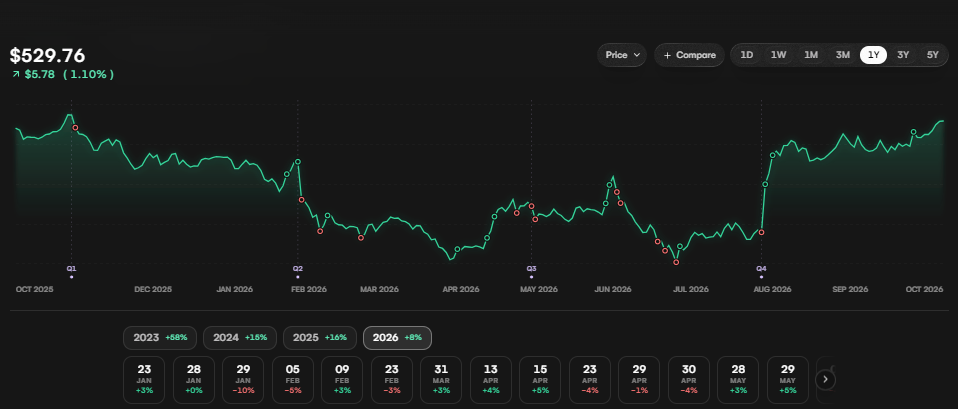Click the Q1 quarter marker

71,268
